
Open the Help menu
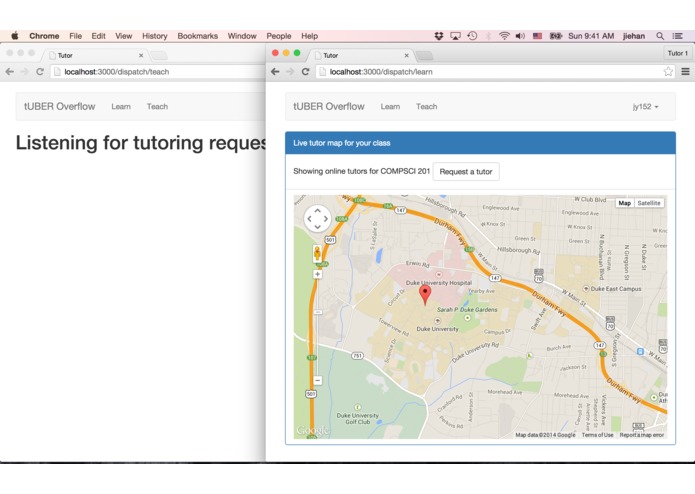(x=309, y=36)
